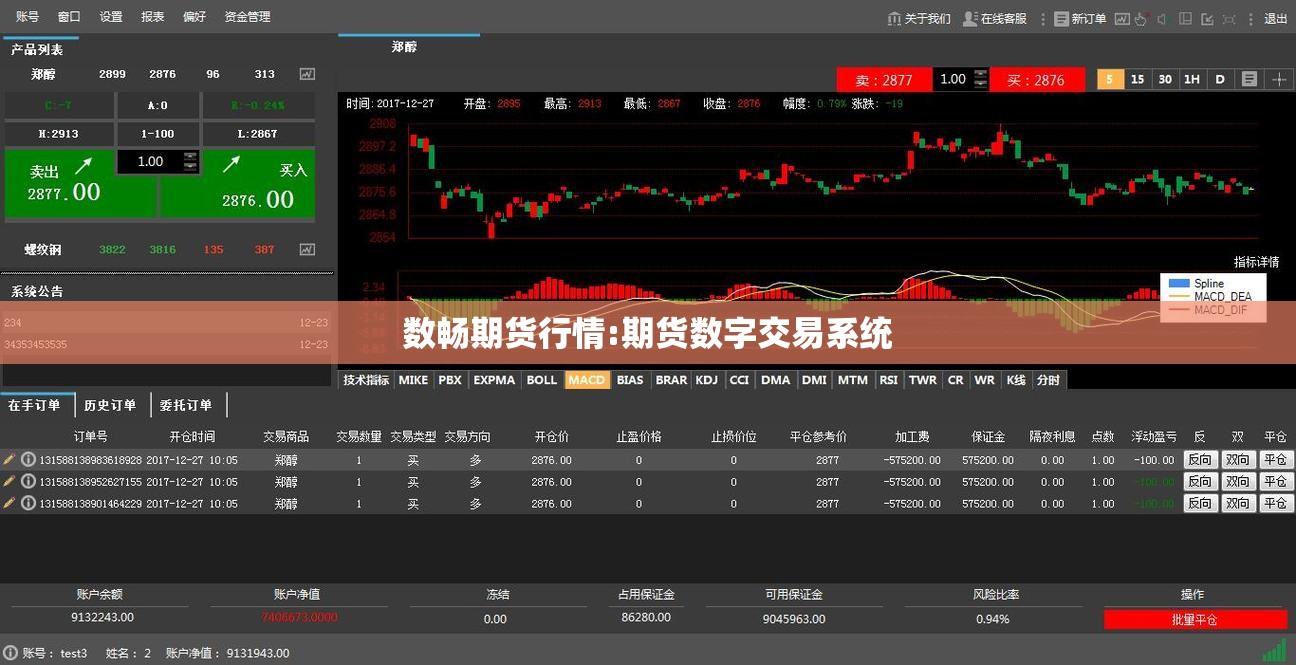Viewport: 1296px width, 665px height.
Task: Click the edit pencil for order 131588138901464229
Action: click(x=9, y=504)
